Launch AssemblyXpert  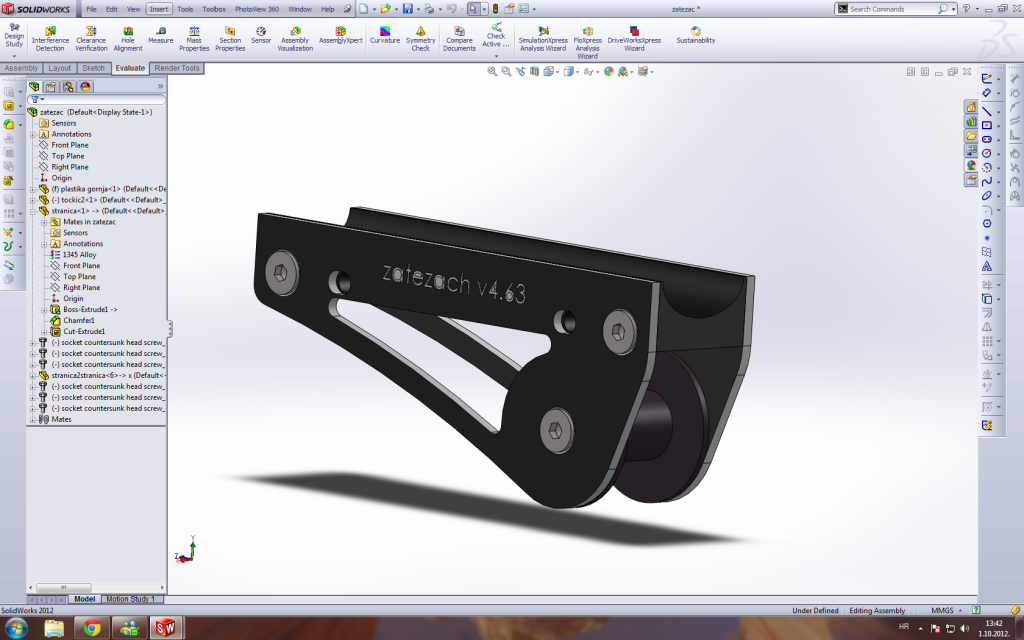340,35
